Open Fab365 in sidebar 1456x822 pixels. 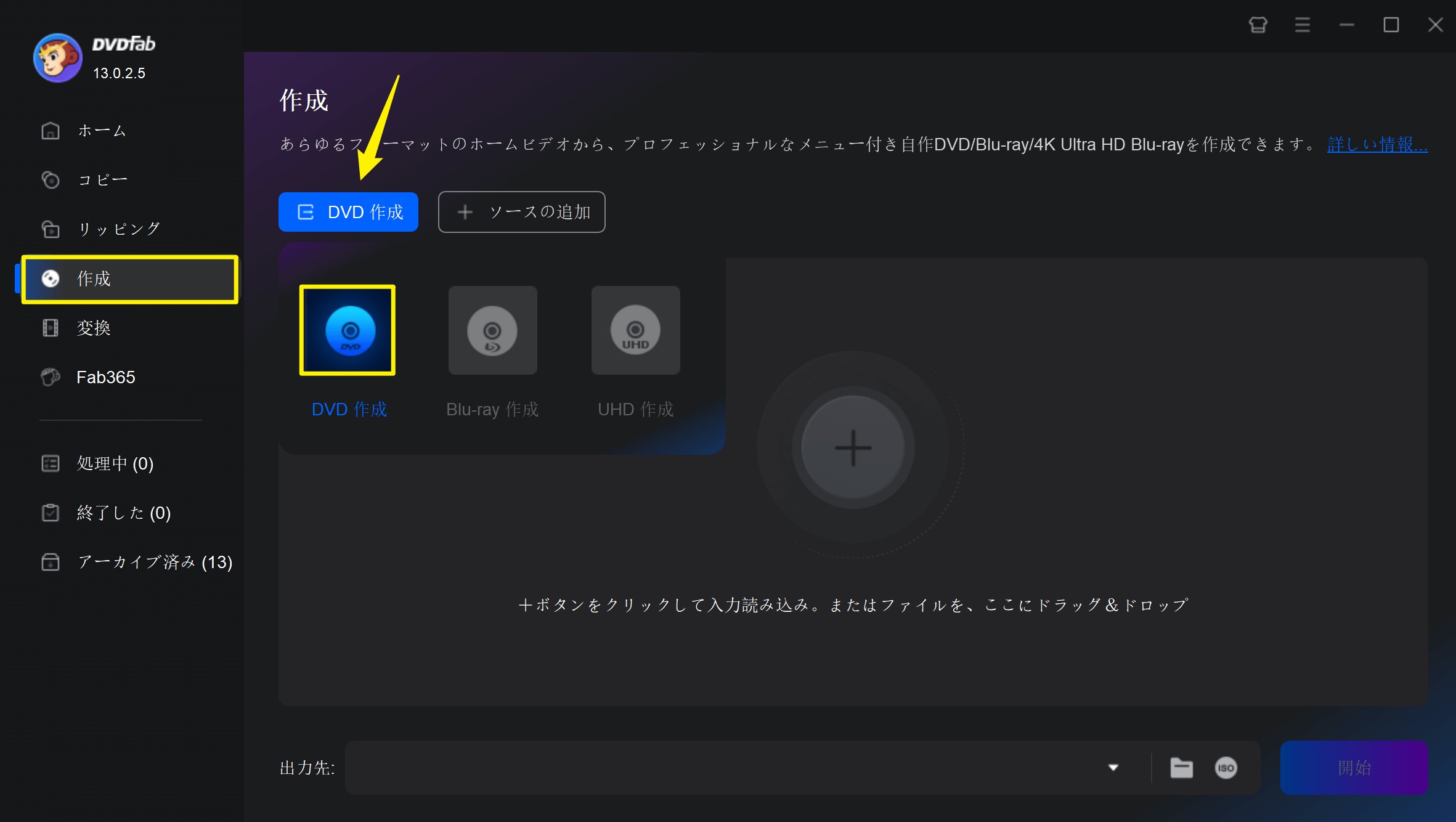tap(105, 377)
